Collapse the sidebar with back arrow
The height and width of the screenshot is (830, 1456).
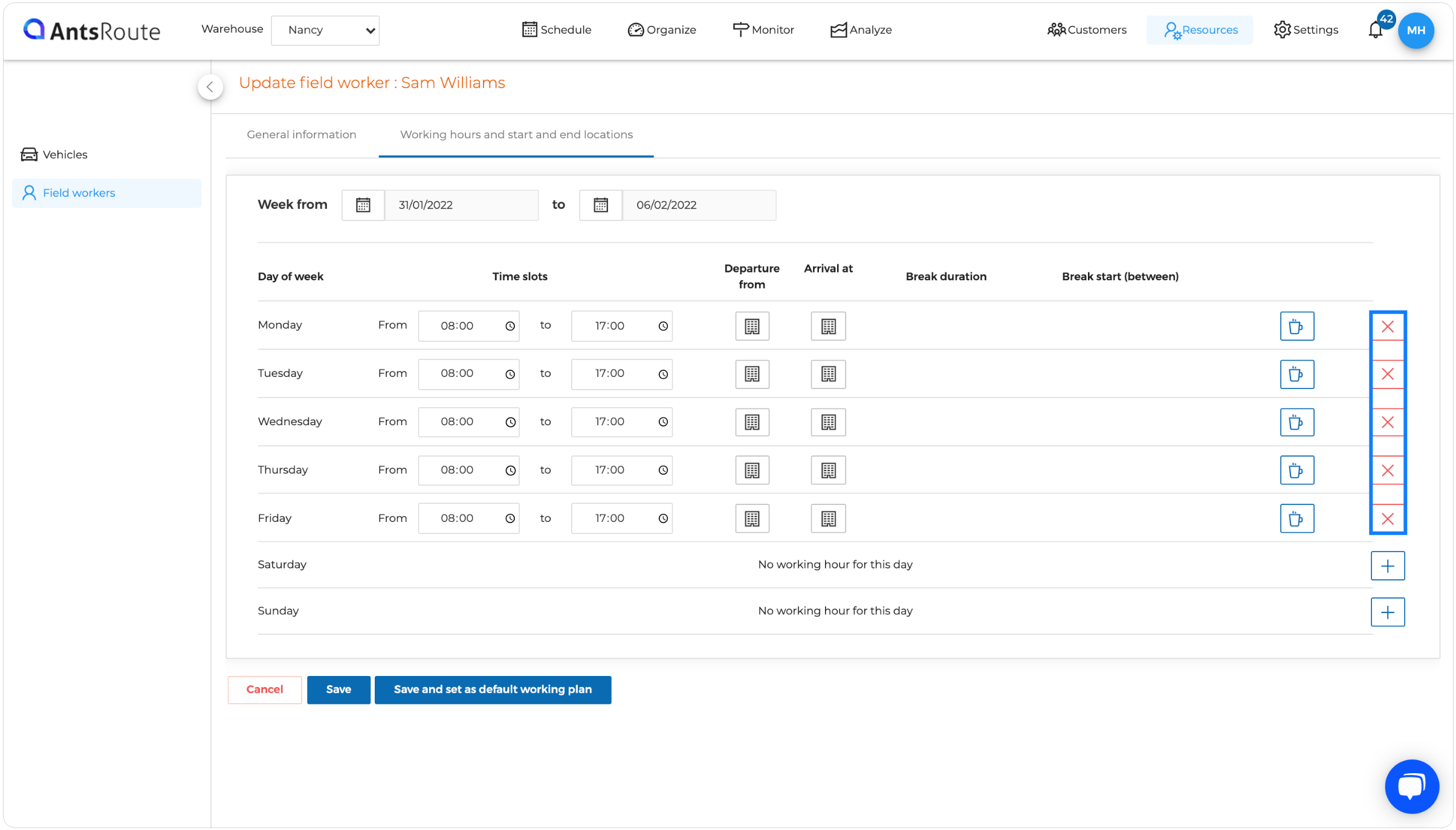pos(210,87)
